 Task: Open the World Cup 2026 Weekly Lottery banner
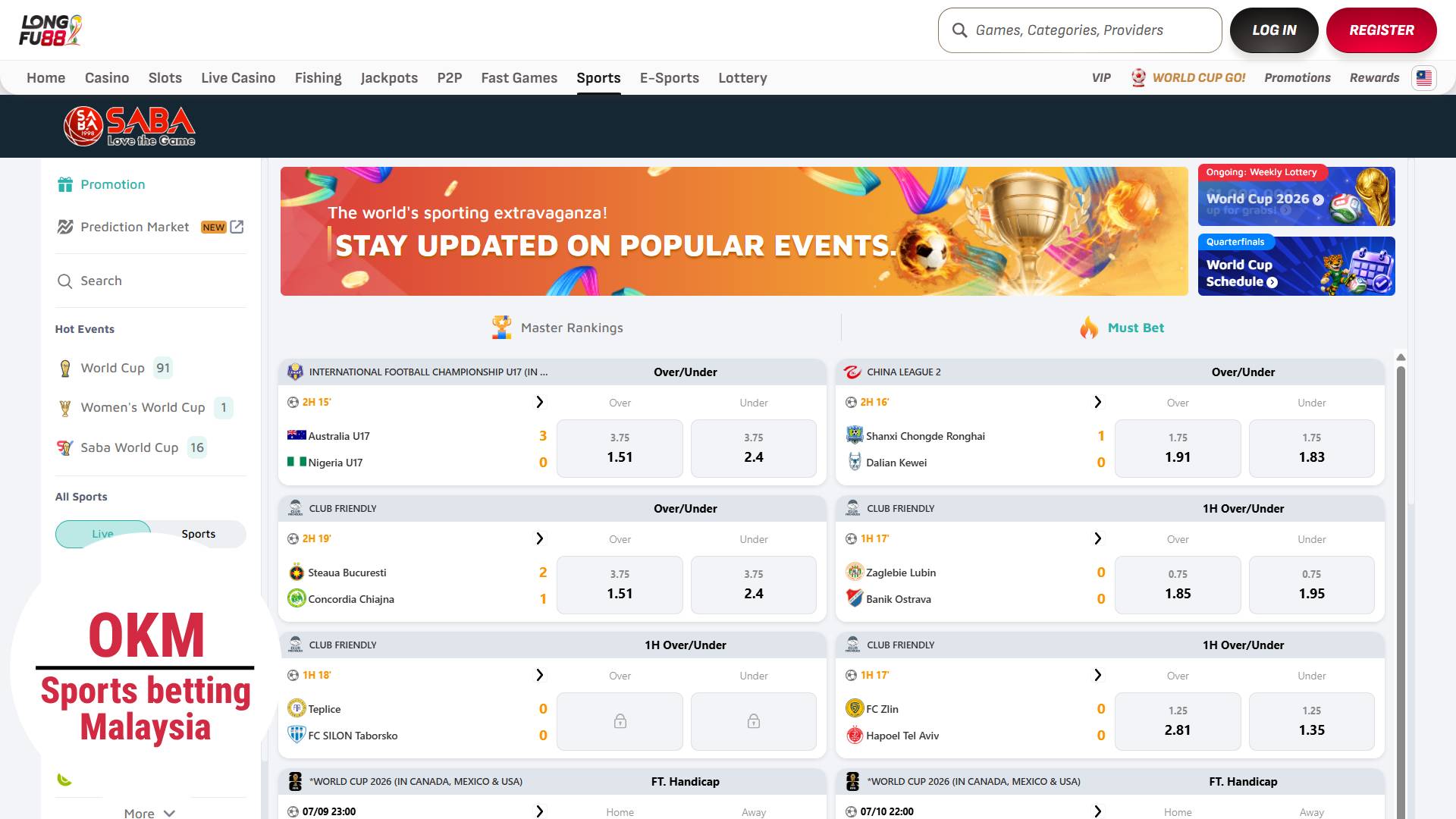coord(1296,195)
